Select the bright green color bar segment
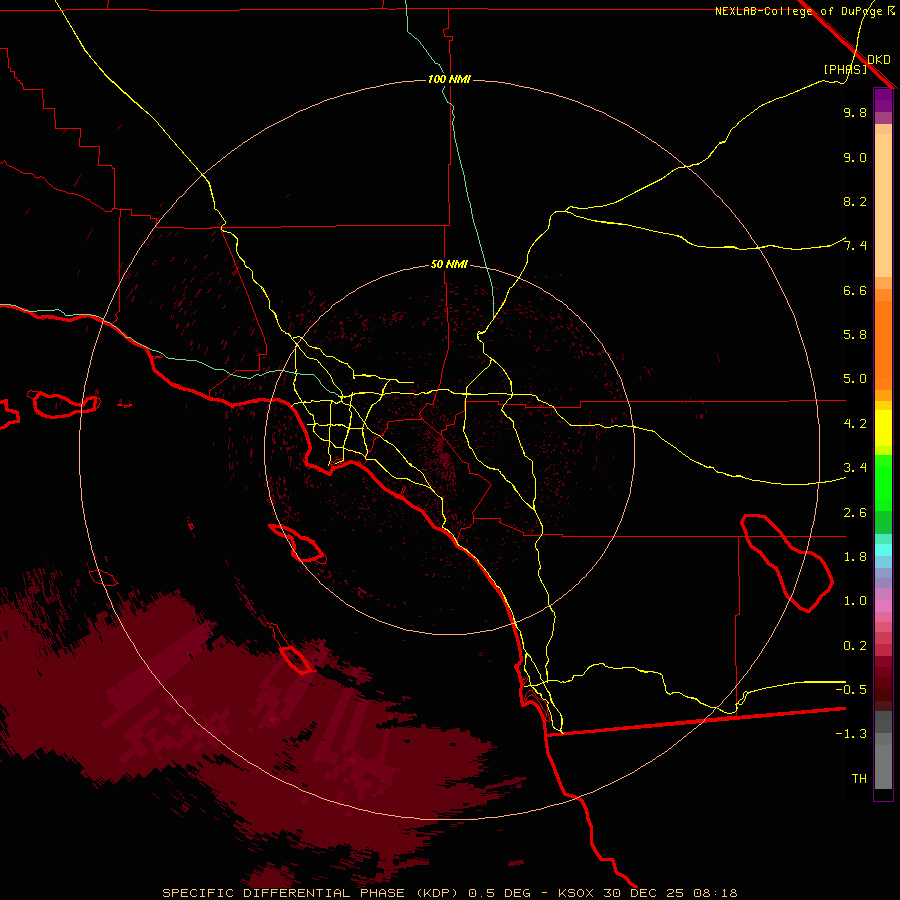 point(883,483)
